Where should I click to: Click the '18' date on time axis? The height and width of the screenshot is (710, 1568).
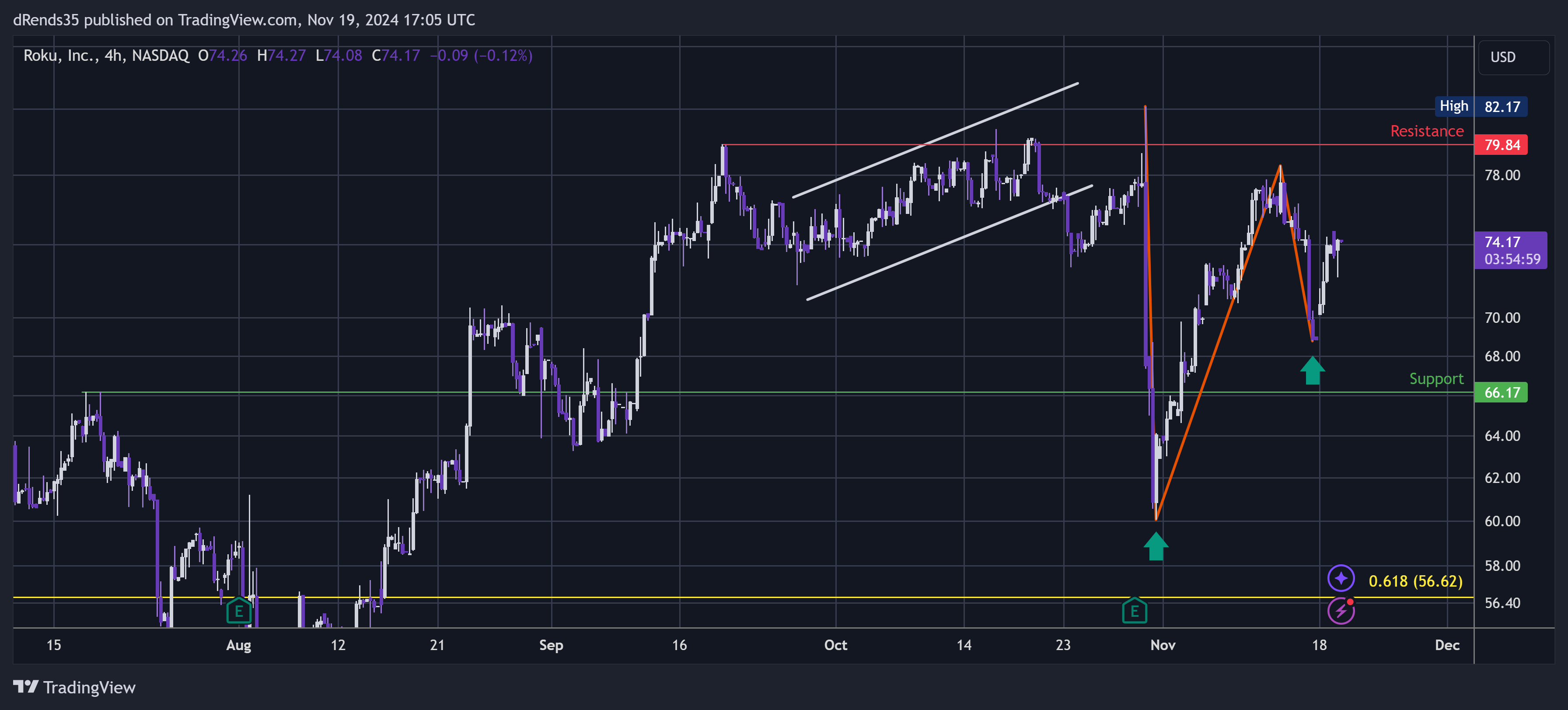pos(1319,645)
